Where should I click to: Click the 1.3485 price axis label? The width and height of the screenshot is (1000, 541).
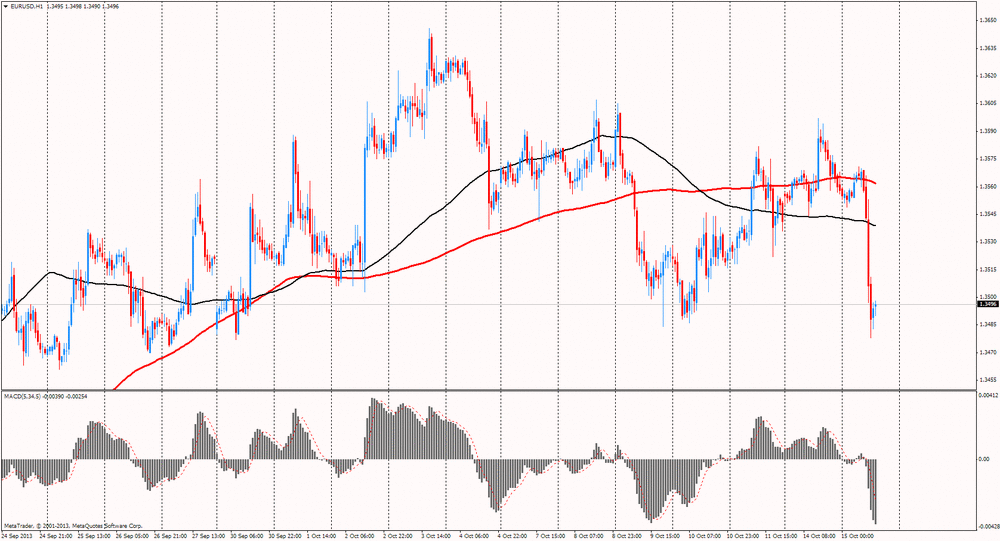point(988,324)
